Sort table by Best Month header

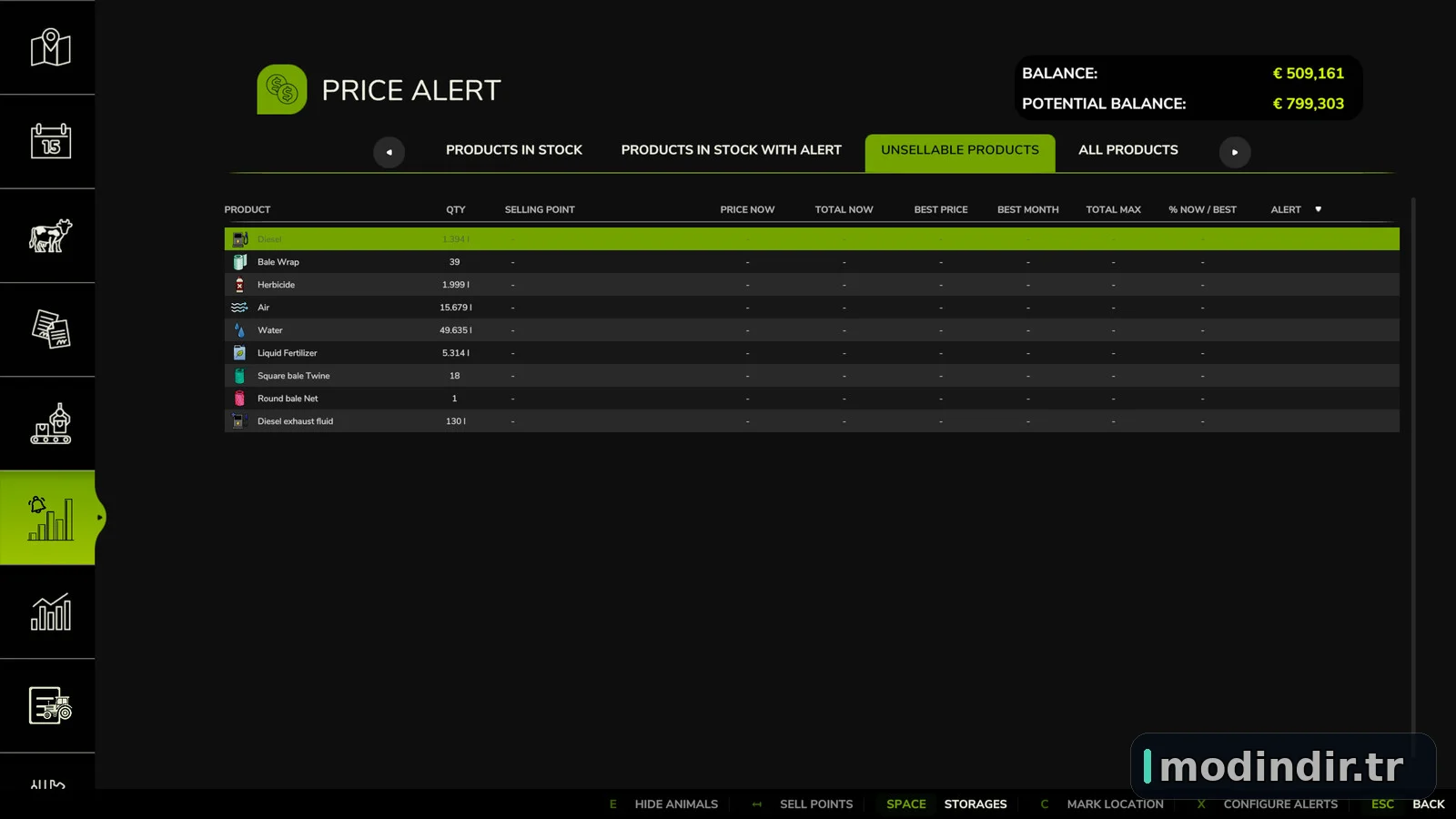pos(1028,209)
